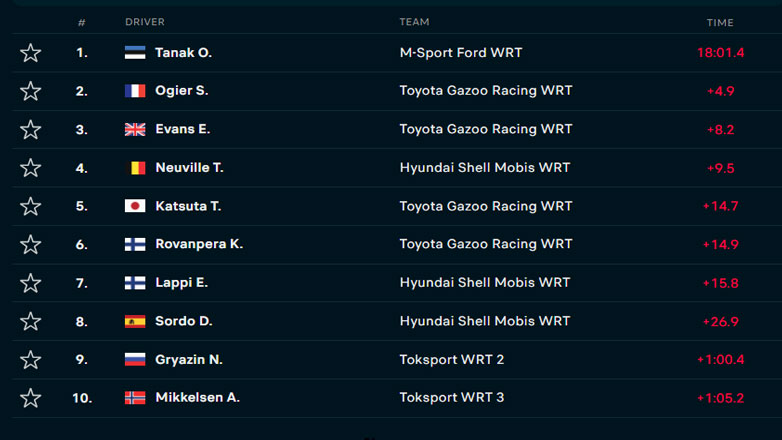Viewport: 782px width, 440px height.
Task: Favorite Katsuta T. using star icon
Action: [31, 206]
